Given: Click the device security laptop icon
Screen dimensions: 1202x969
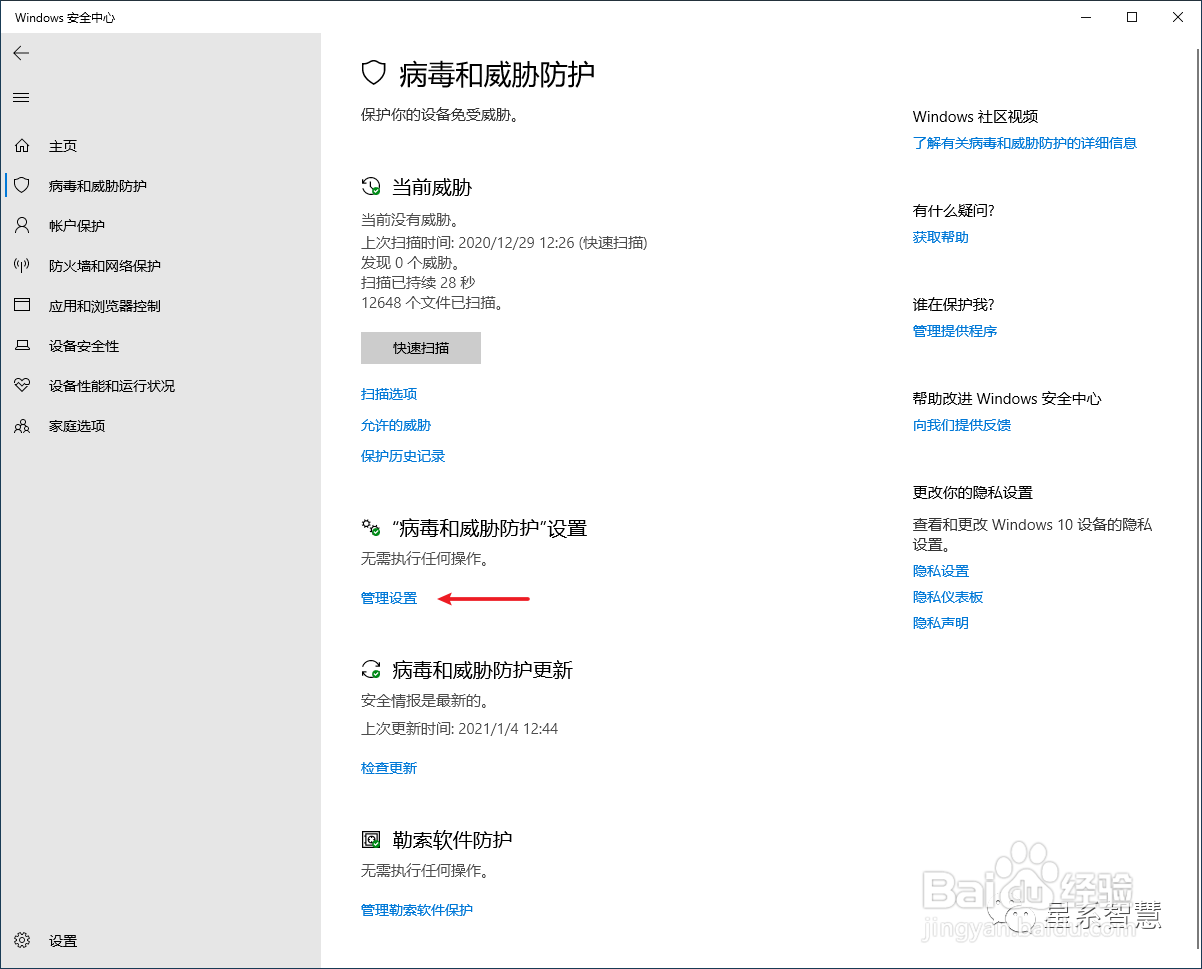Looking at the screenshot, I should point(22,346).
